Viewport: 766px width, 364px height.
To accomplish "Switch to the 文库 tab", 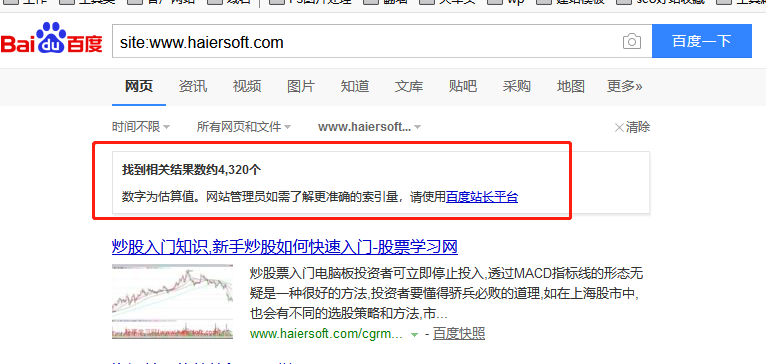I will (408, 86).
